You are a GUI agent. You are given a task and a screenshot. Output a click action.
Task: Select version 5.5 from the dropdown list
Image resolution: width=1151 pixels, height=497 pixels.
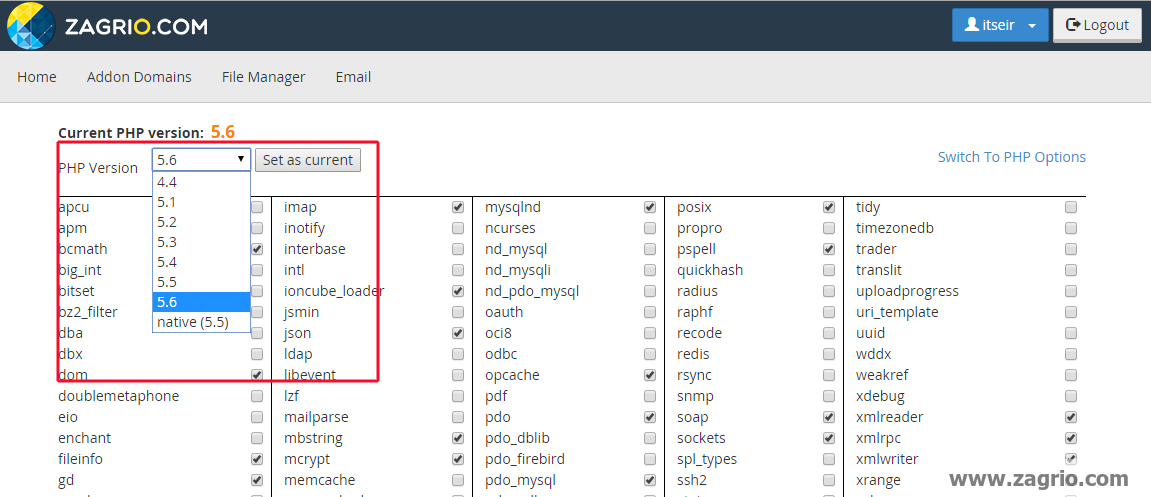click(x=201, y=282)
